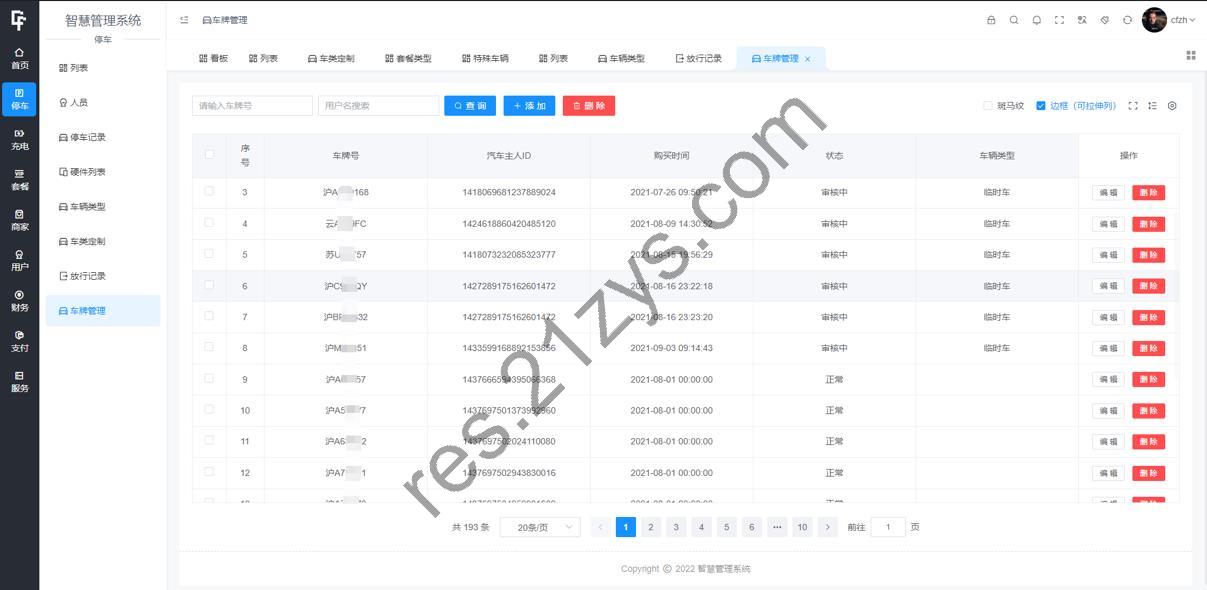Click owner ID 1418069681237889024 cell
Screen dimensions: 1207x590
509,192
